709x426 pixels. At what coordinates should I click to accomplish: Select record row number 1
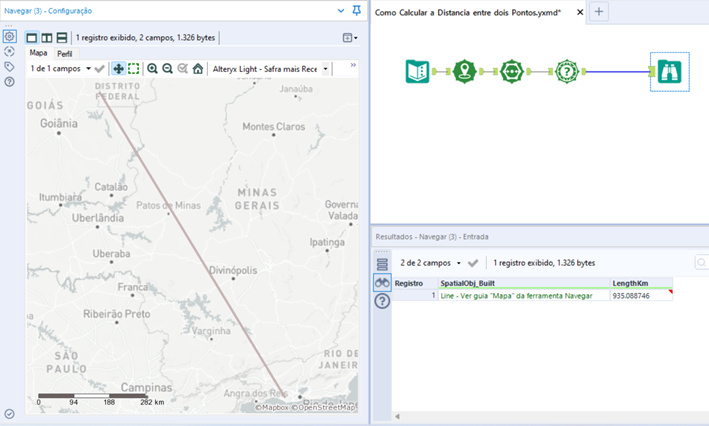point(415,295)
